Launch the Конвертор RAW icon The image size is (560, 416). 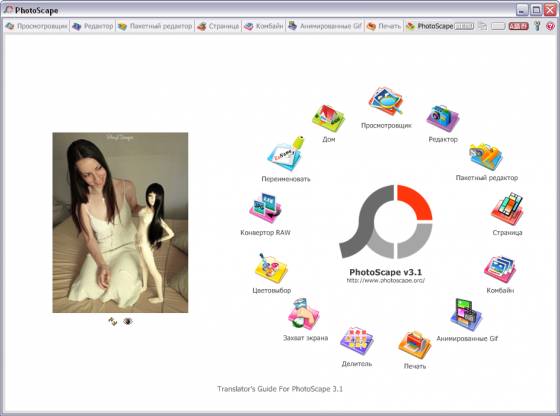pos(265,209)
